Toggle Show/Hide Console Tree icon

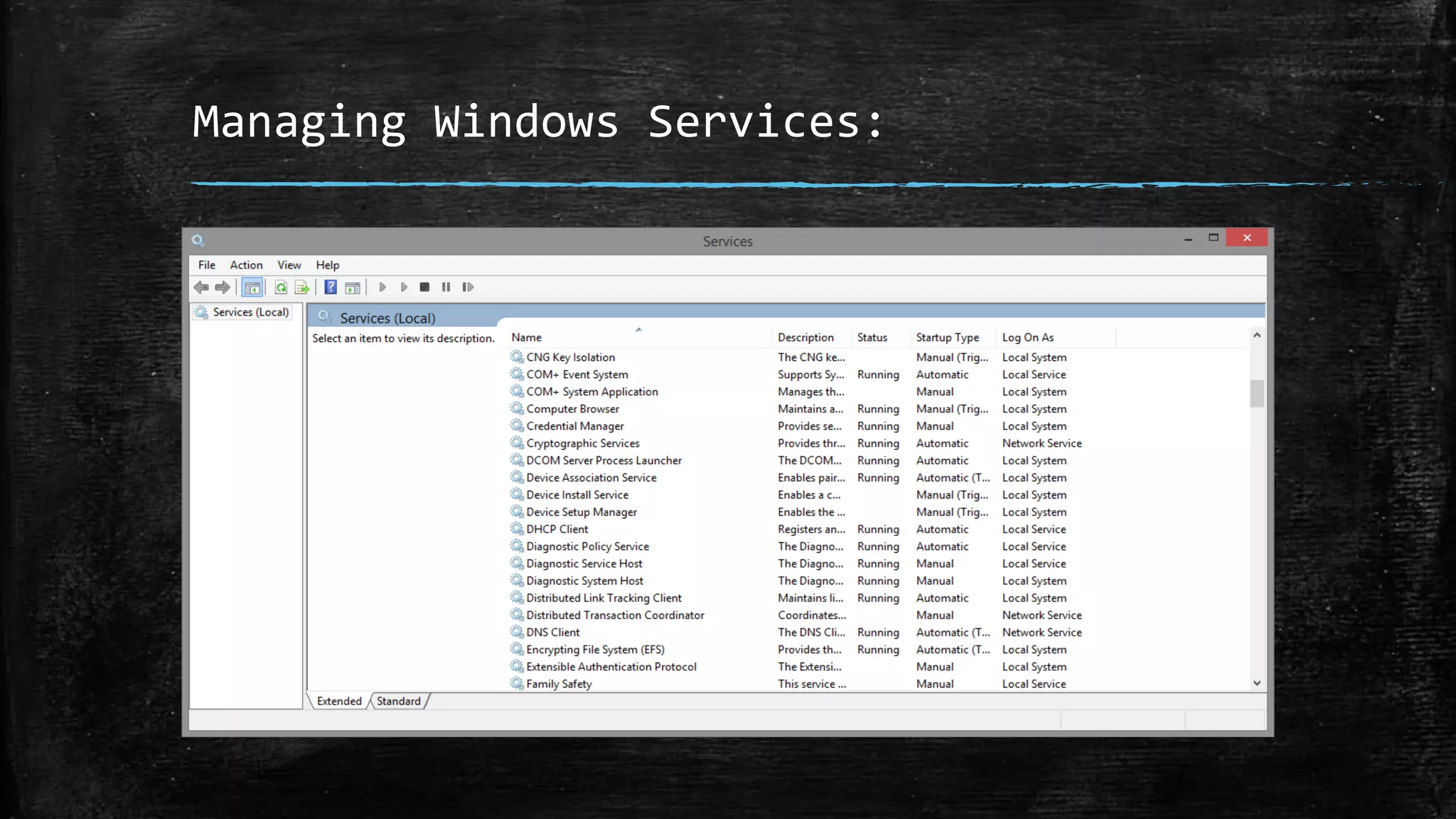coord(252,287)
